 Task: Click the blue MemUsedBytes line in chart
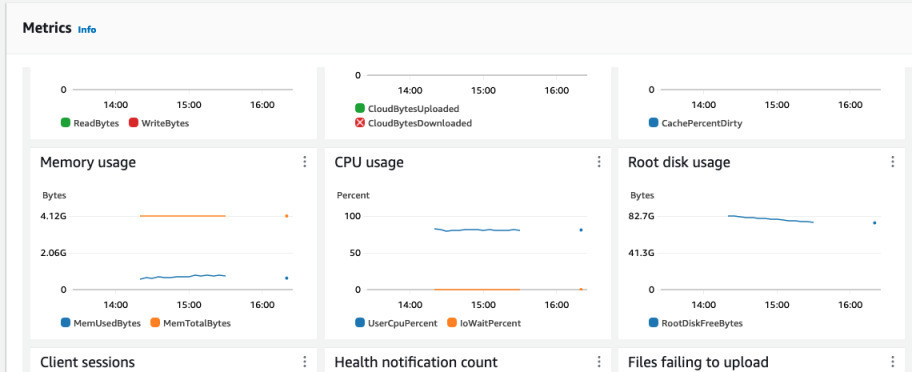coord(183,277)
